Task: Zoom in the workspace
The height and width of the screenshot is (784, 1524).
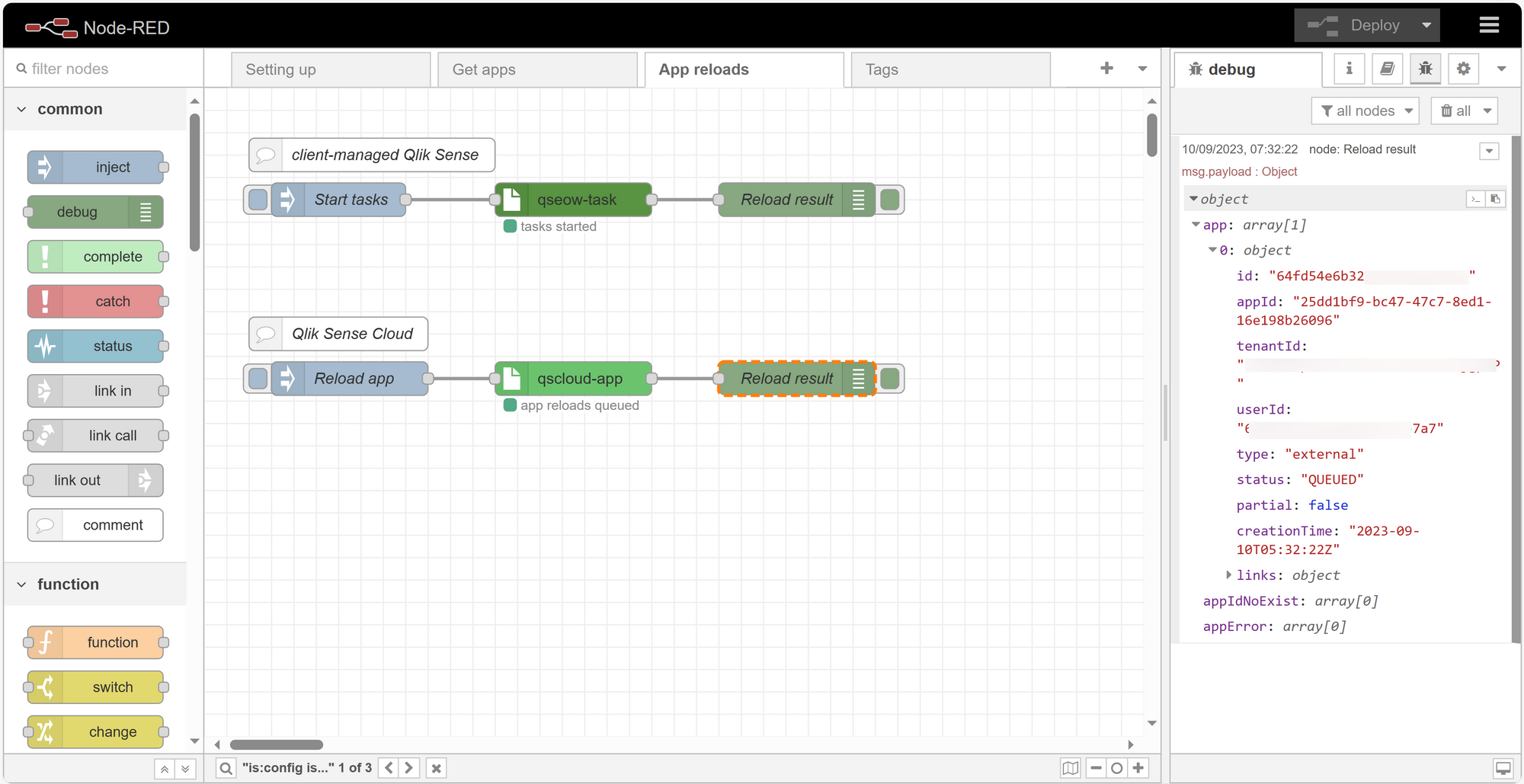Action: click(1138, 768)
